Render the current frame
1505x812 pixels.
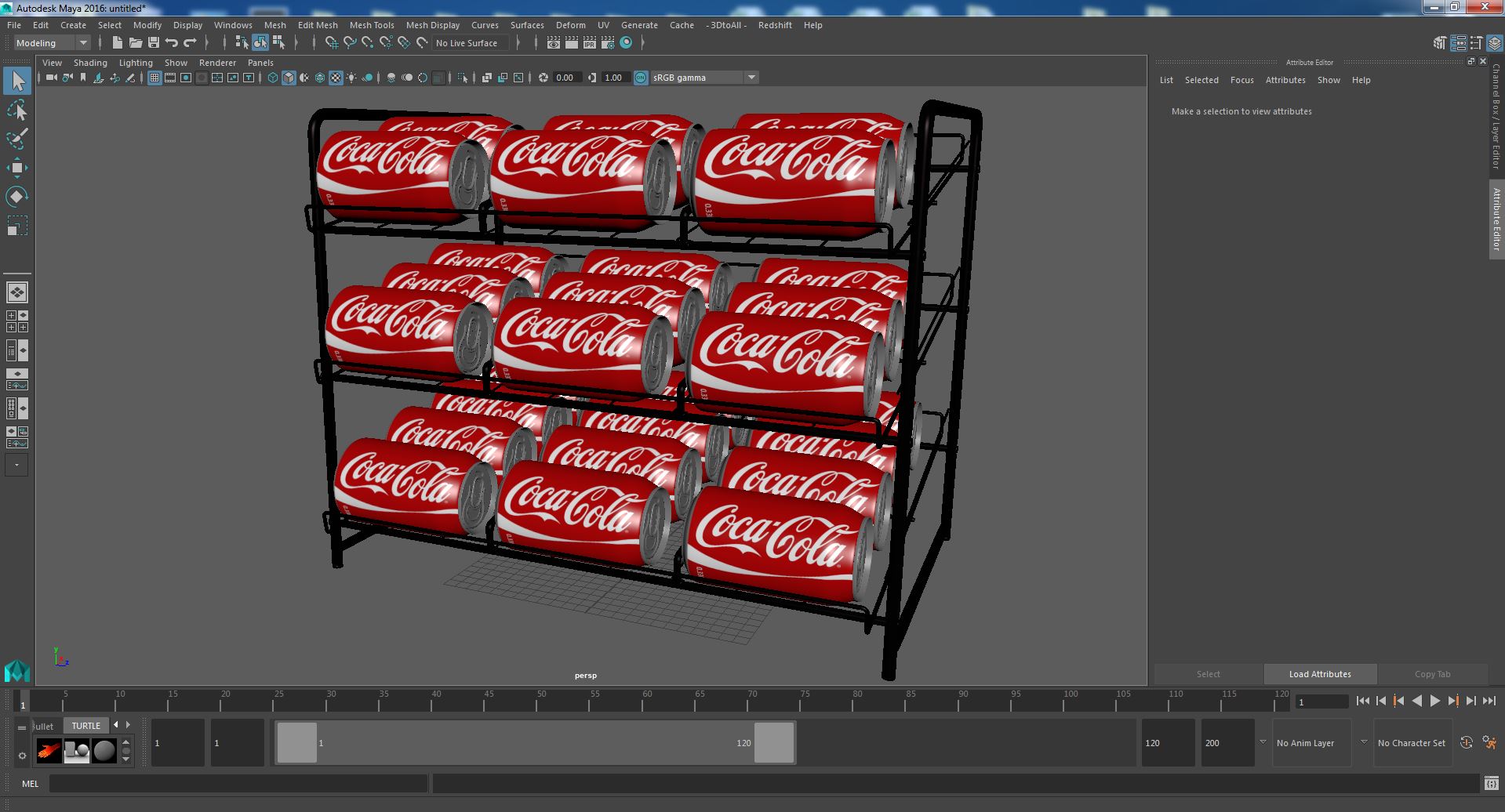point(572,43)
